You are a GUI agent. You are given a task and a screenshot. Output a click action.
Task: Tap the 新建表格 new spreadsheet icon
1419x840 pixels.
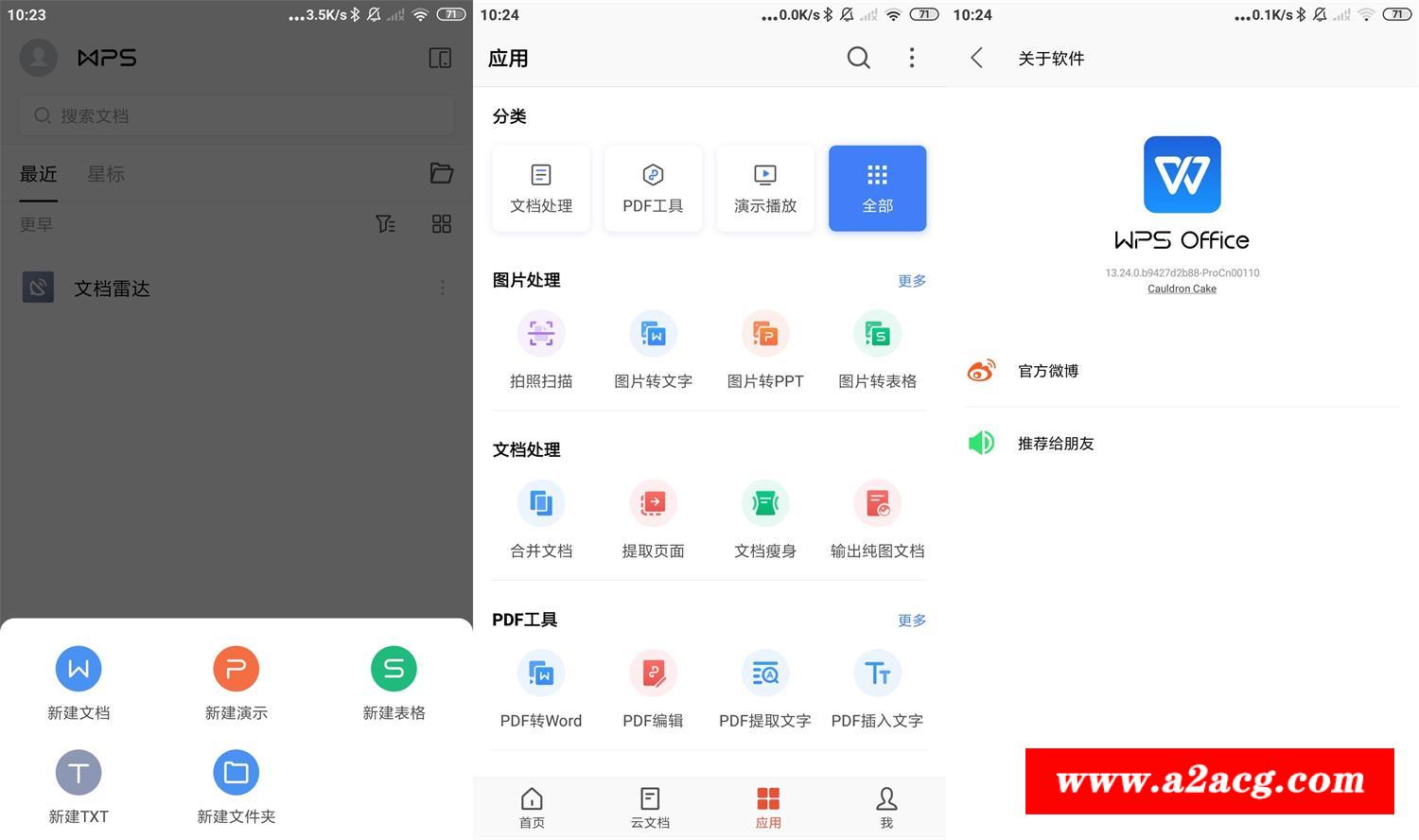[394, 670]
